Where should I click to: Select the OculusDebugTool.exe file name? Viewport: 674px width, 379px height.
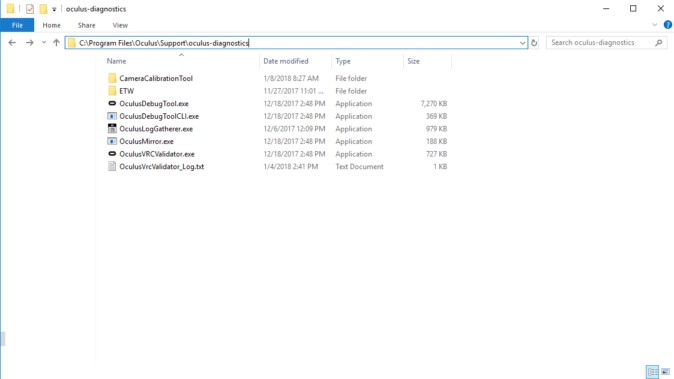[154, 104]
